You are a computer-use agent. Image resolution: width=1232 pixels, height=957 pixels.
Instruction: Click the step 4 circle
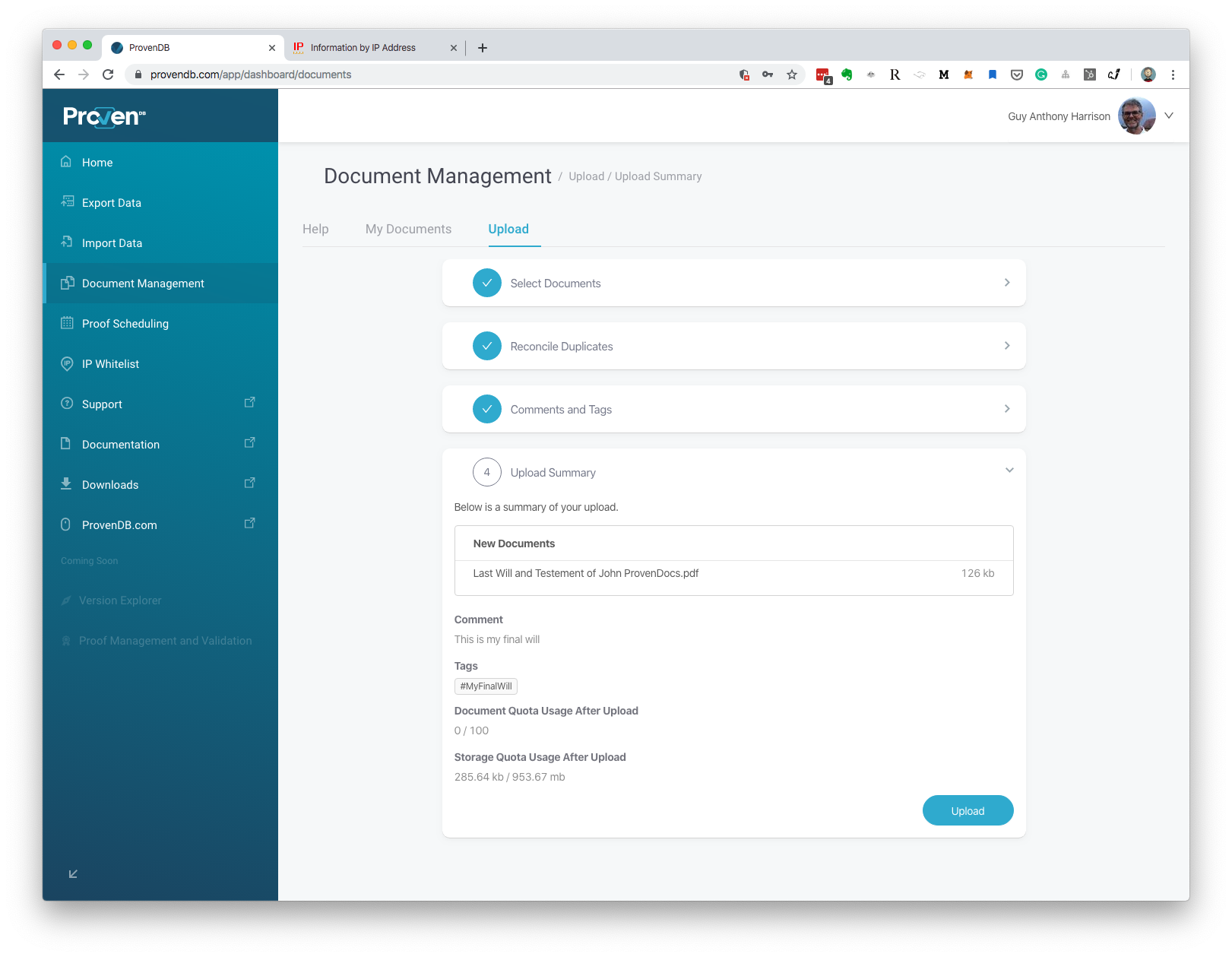487,472
